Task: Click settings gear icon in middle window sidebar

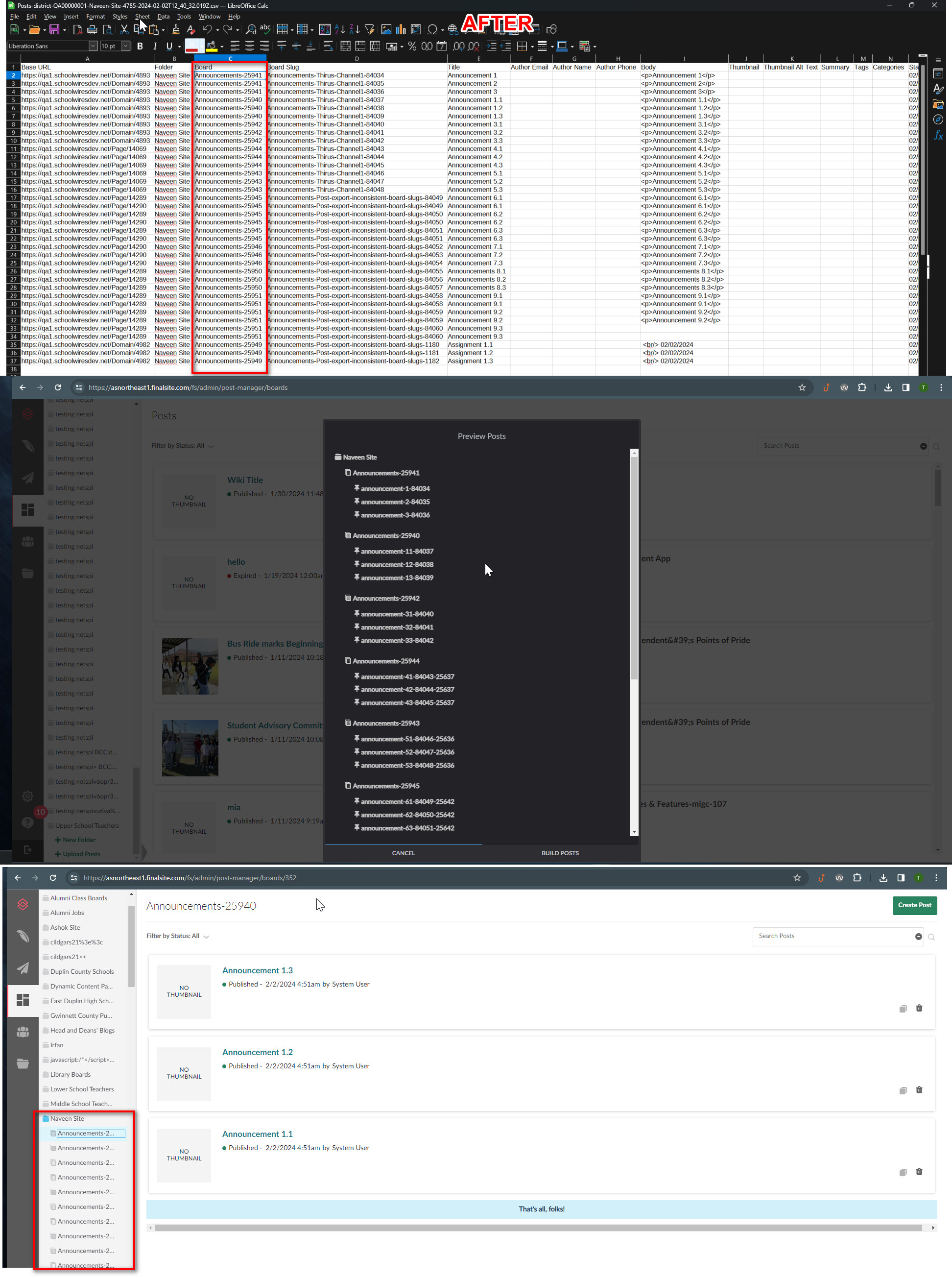Action: tap(27, 796)
